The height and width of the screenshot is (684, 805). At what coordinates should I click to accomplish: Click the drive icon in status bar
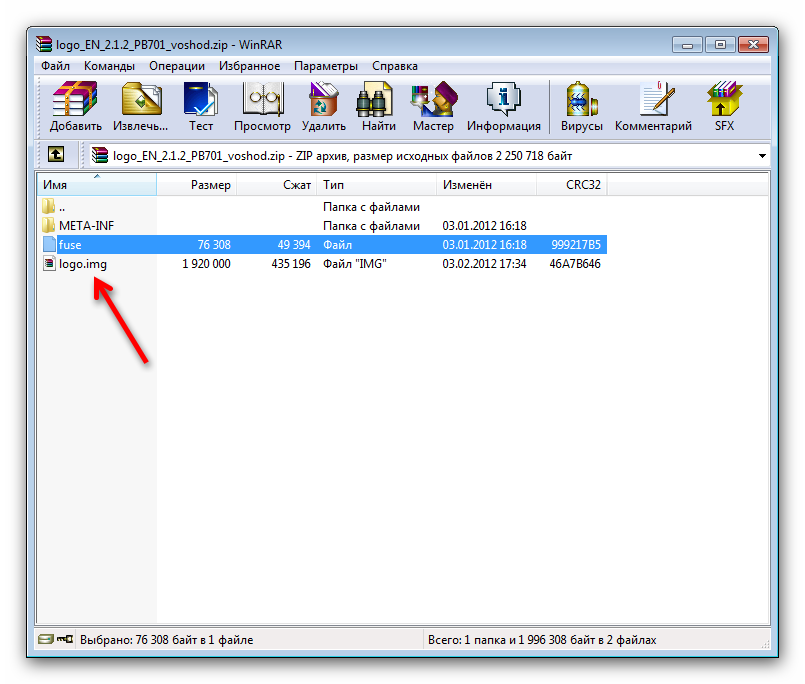tap(46, 639)
